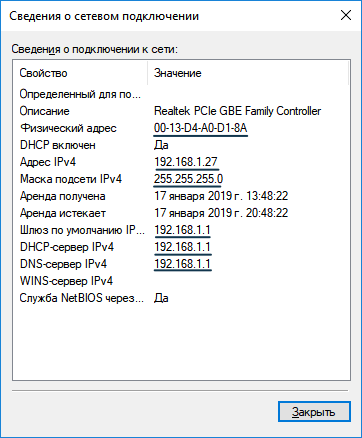Screen dimensions: 362x438
Task: Select the Служба NetBIOS через... label
Action: [82, 298]
